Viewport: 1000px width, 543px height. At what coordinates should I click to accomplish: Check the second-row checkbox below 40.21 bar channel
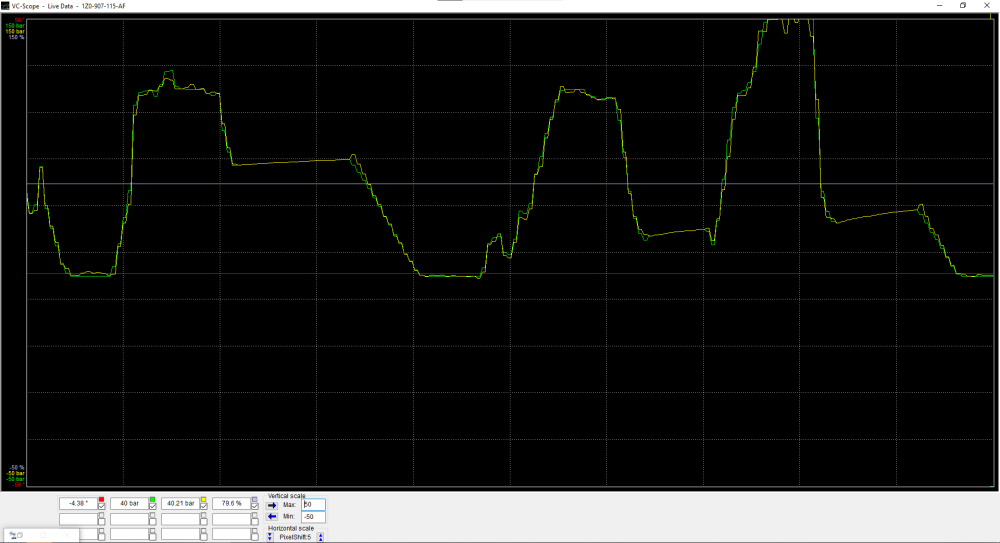tap(203, 521)
